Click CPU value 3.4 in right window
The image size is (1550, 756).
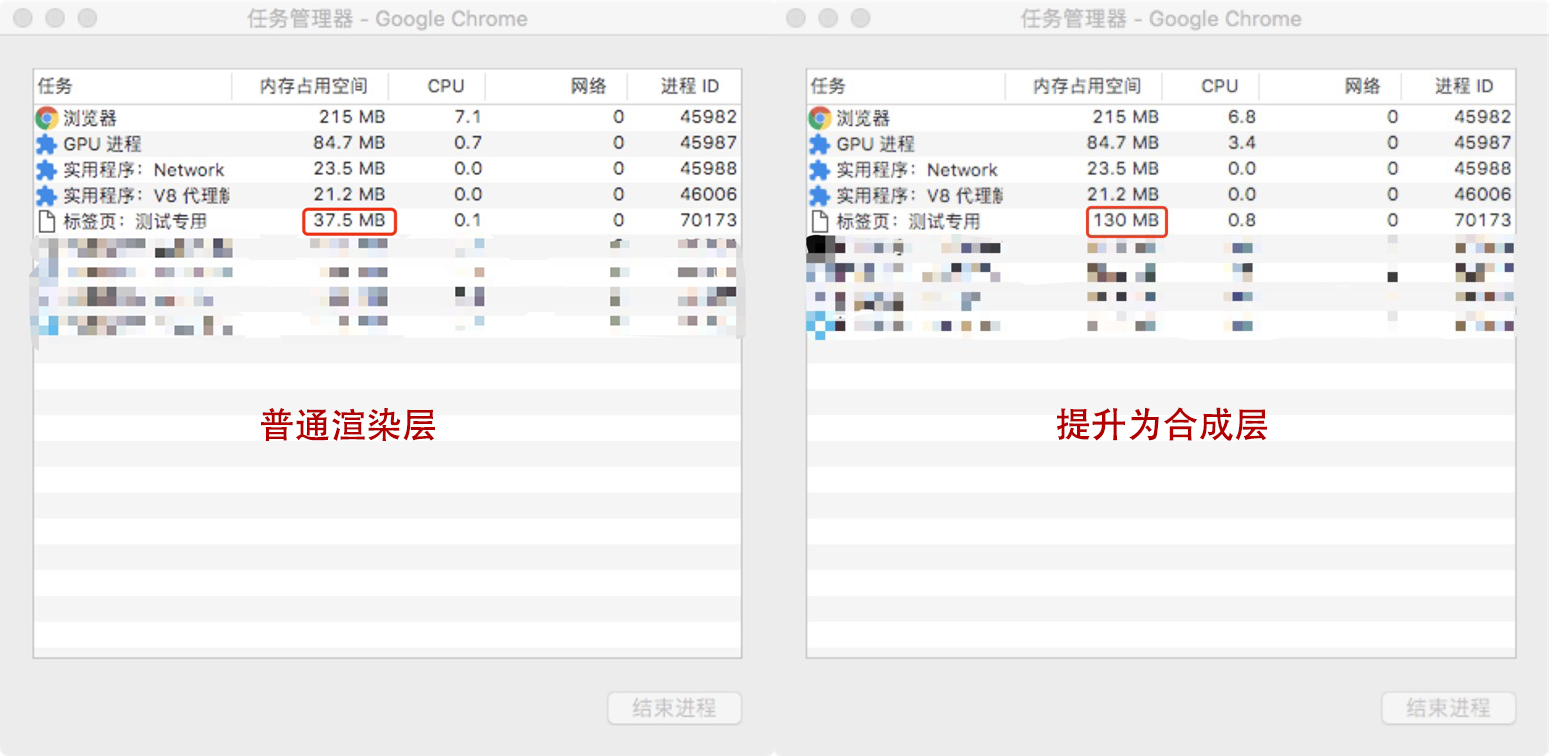(1241, 143)
